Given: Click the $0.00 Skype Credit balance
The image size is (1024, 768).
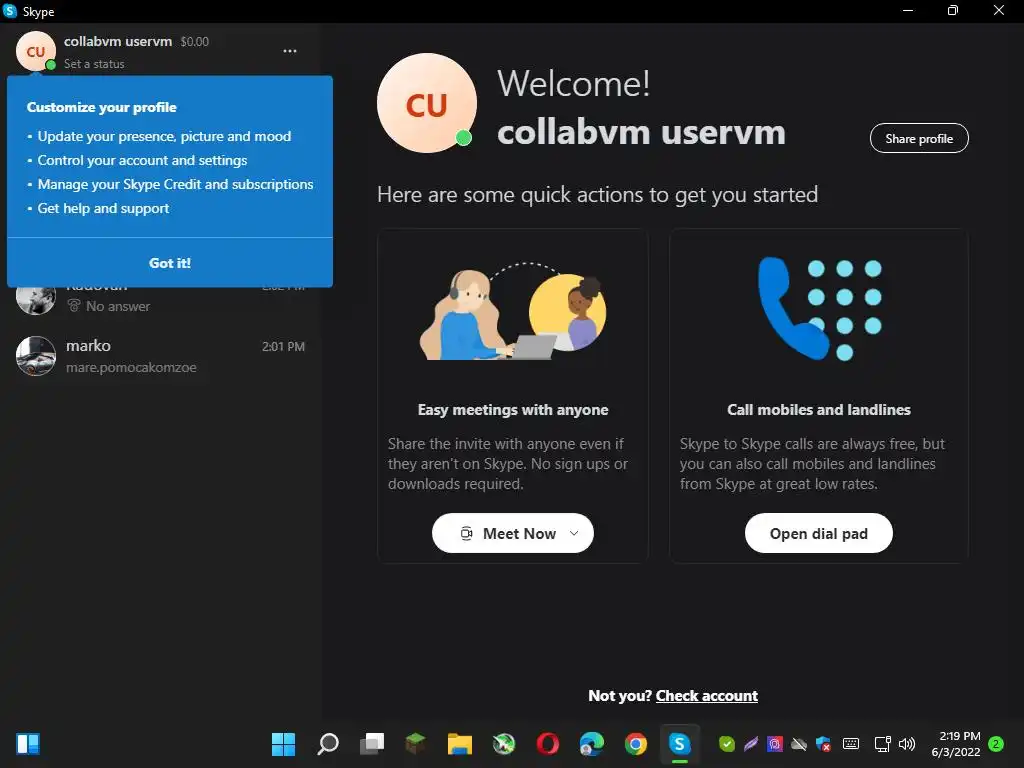Looking at the screenshot, I should 195,42.
